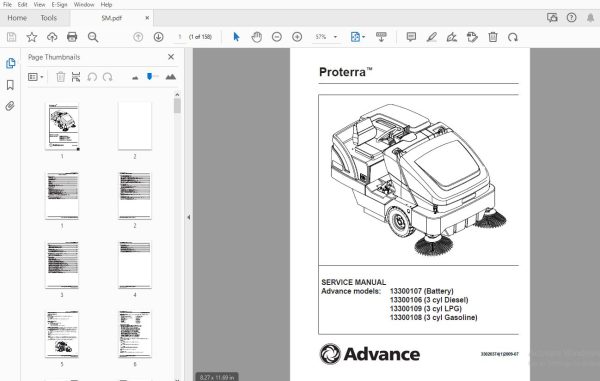Collapse the navigation pane with divider arrow

(189, 217)
